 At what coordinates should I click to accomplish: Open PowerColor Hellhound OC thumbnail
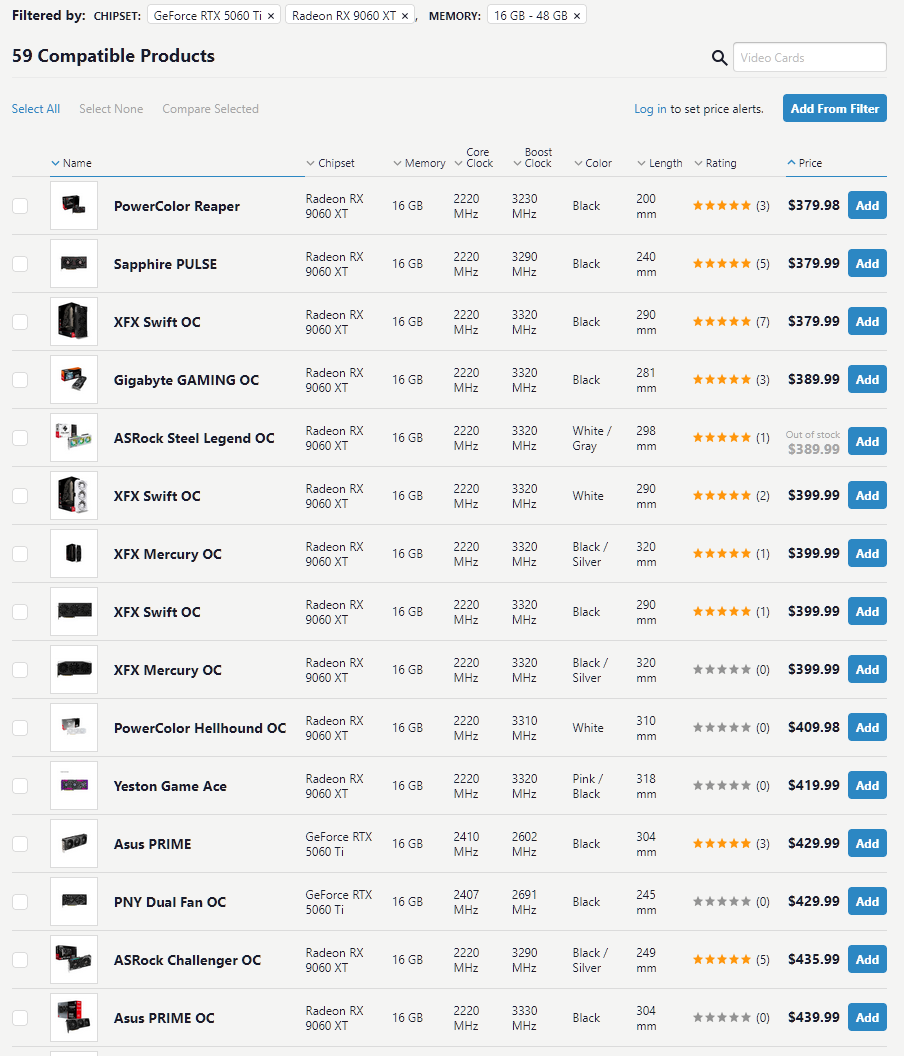click(74, 727)
